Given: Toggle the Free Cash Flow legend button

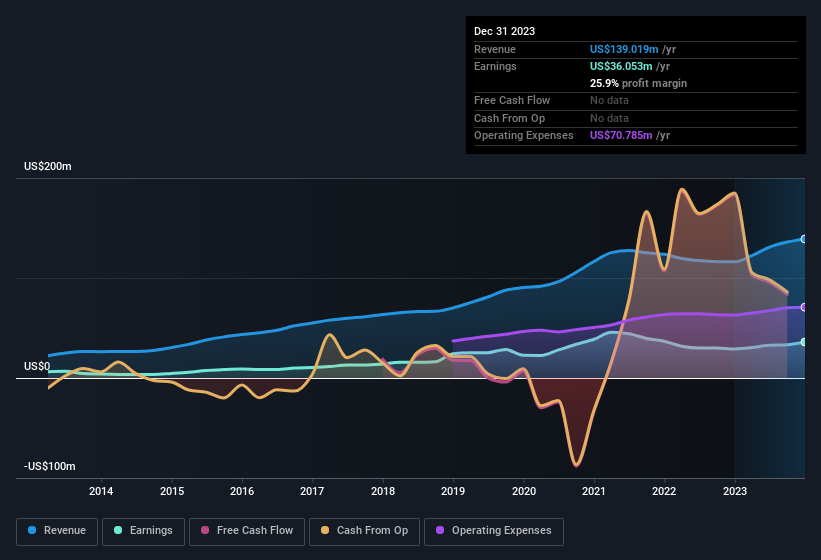Looking at the screenshot, I should click(x=247, y=531).
